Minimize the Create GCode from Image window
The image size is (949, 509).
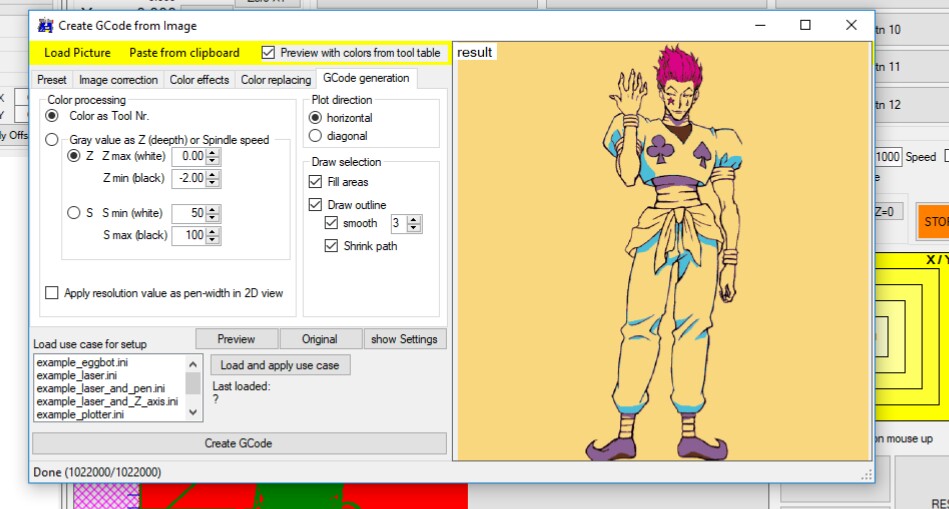pyautogui.click(x=760, y=25)
